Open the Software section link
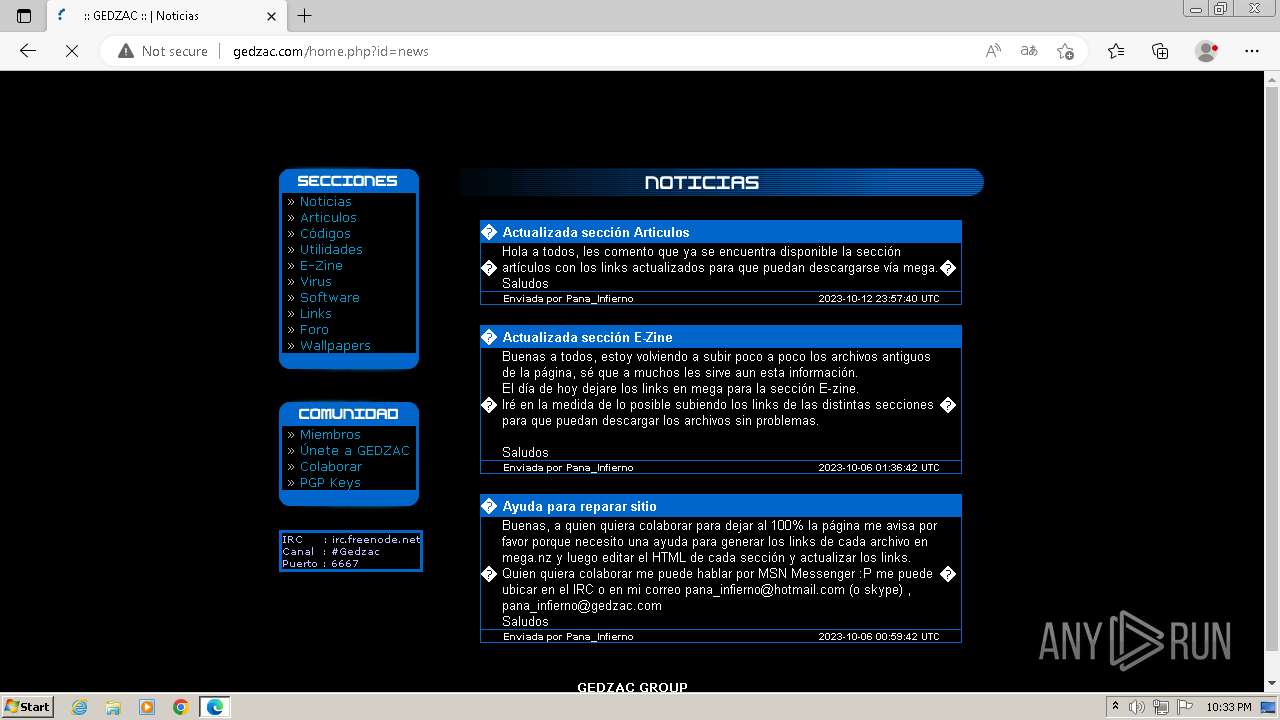Image resolution: width=1280 pixels, height=720 pixels. 329,297
